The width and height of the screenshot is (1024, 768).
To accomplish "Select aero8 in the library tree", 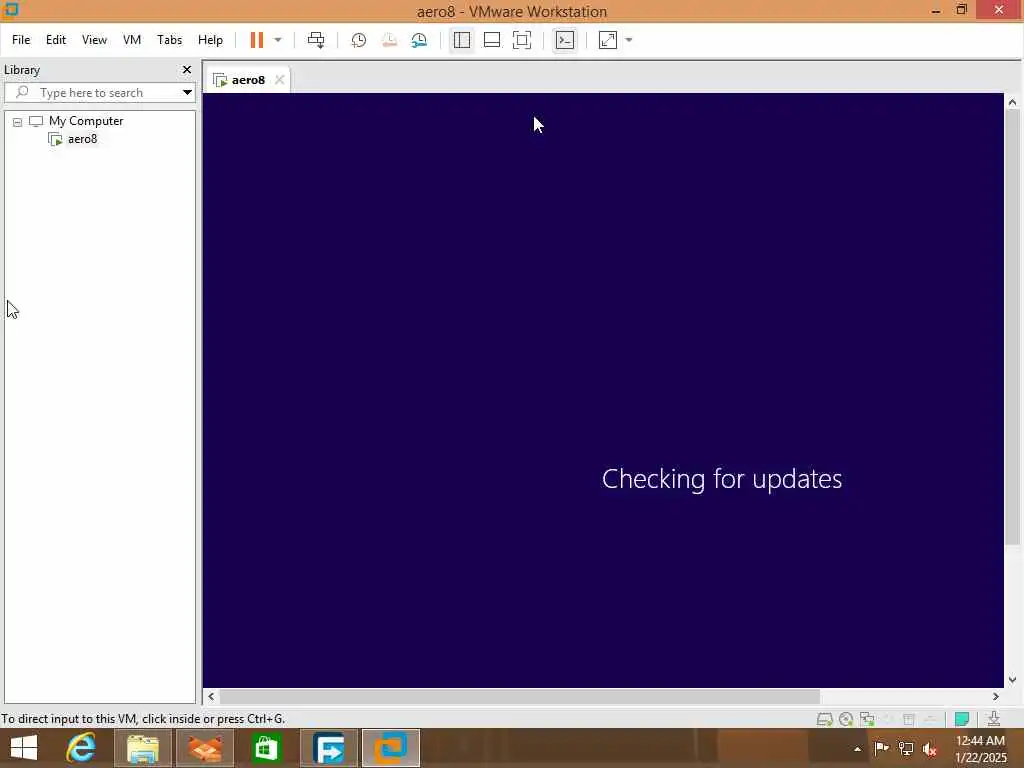I will [82, 138].
